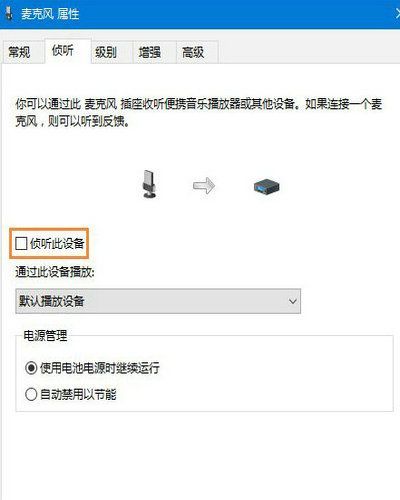Screen dimensions: 400x500
Task: Click the 侦听此设备 label text
Action: tap(57, 243)
